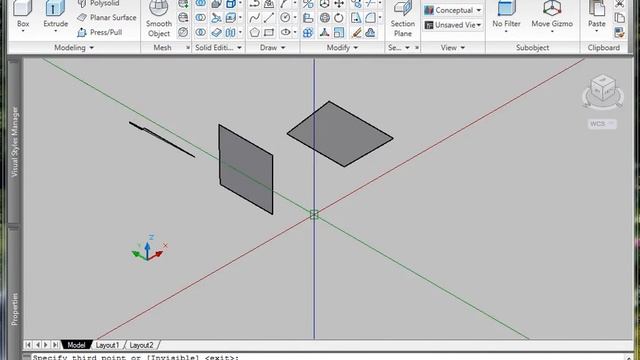Click the Union solid editing icon
Screen dimensions: 640x360
click(x=200, y=3)
